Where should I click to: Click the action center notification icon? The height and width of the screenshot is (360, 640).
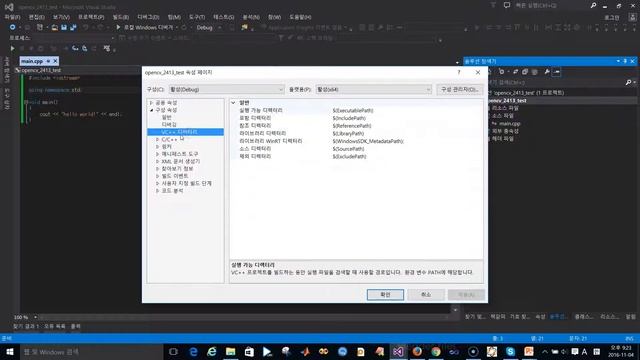[x=575, y=351]
